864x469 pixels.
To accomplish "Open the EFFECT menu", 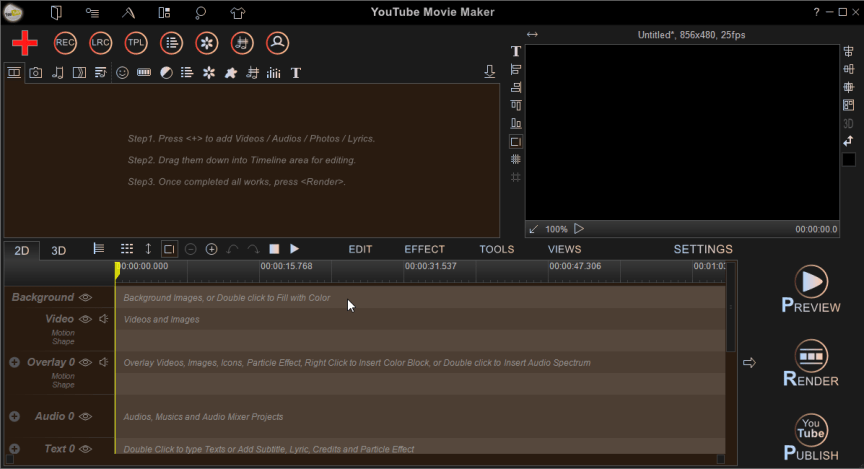I will [x=424, y=249].
